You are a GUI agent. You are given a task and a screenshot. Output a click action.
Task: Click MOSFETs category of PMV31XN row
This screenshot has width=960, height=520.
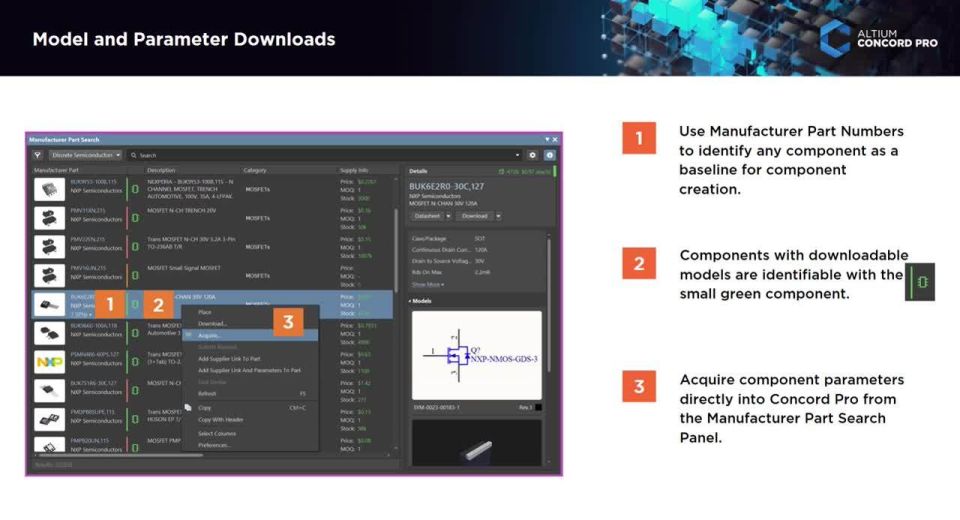pos(258,218)
